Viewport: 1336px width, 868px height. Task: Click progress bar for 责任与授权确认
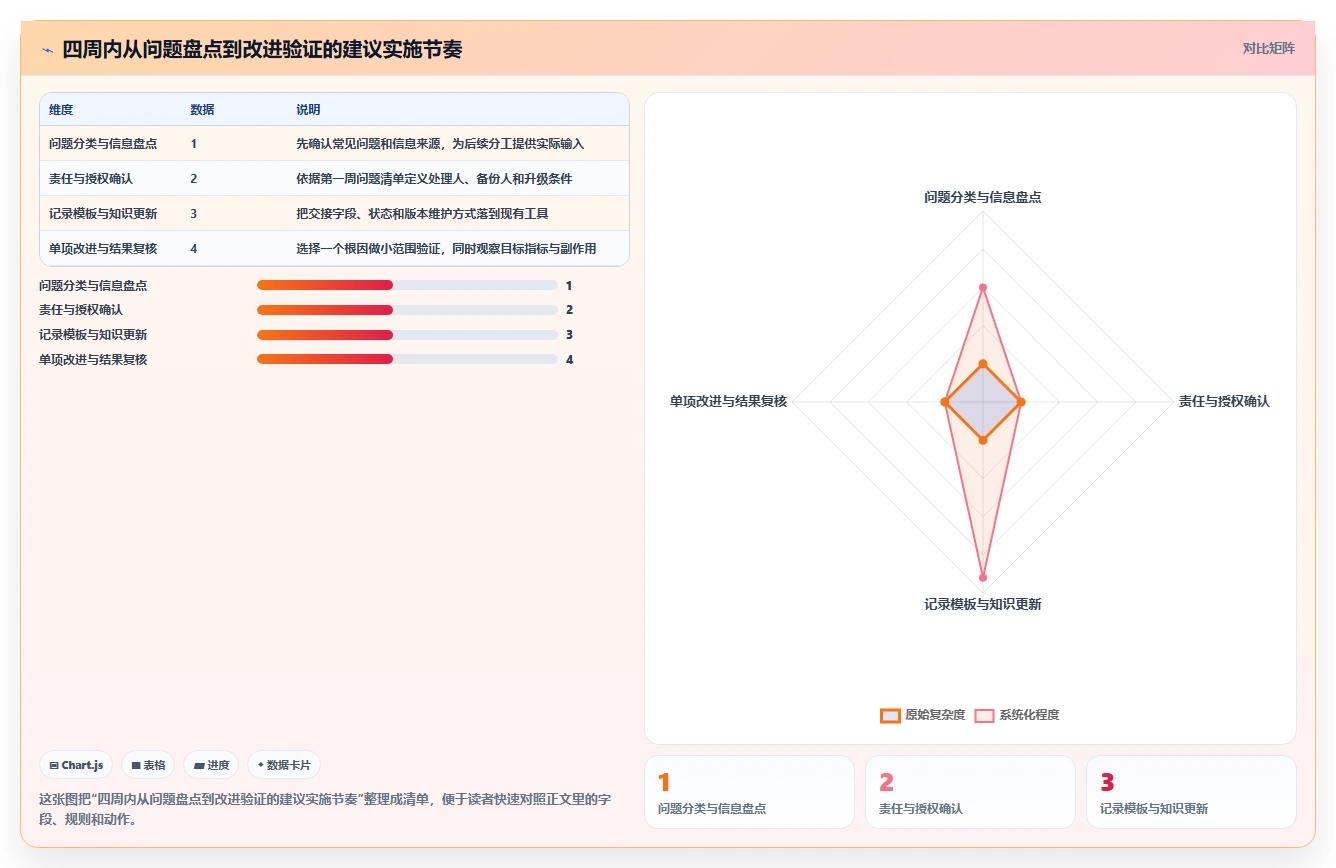click(407, 310)
